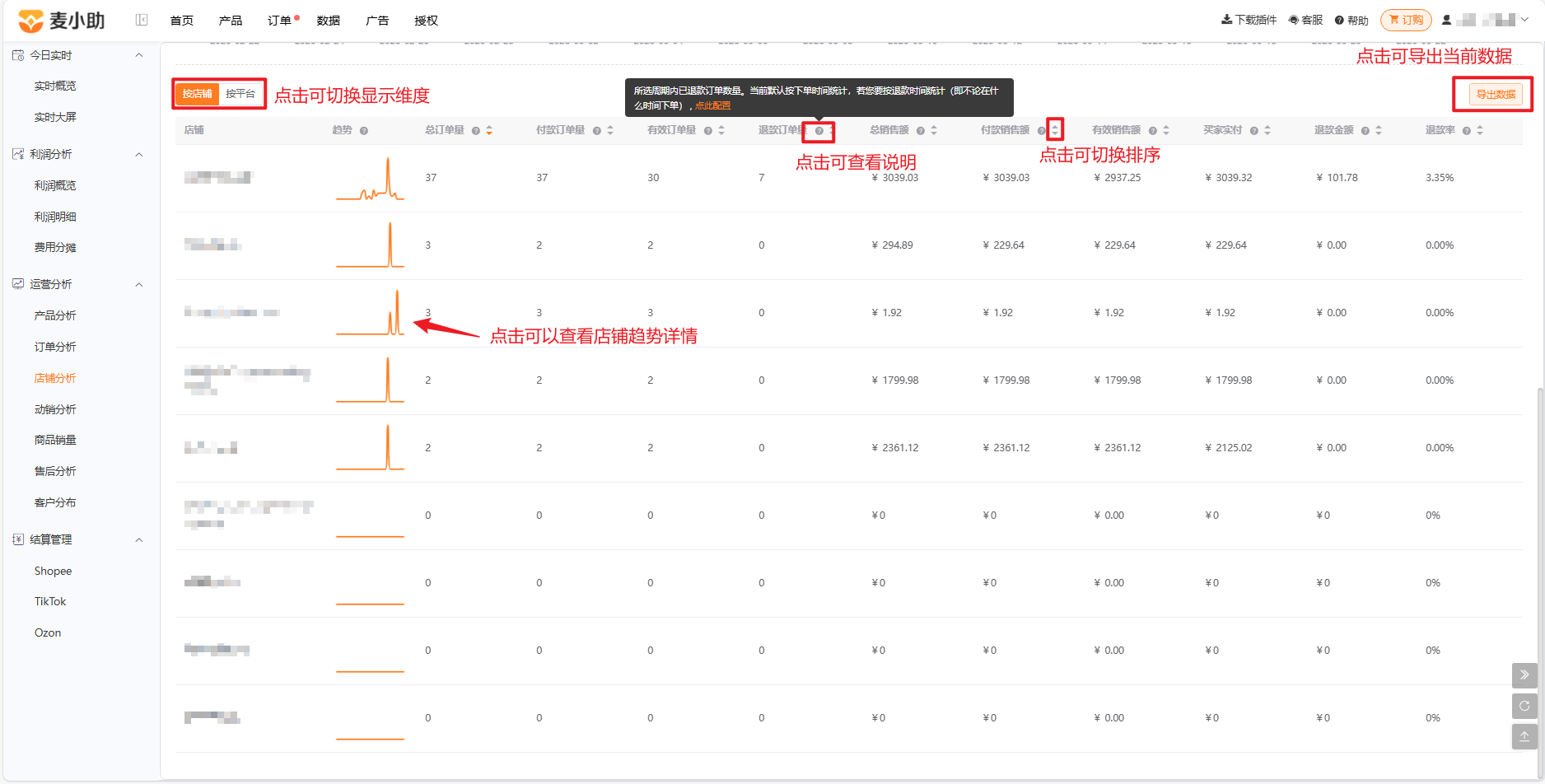This screenshot has width=1545, height=784.
Task: Click help icon beside 退款率 header
Action: click(x=1467, y=131)
